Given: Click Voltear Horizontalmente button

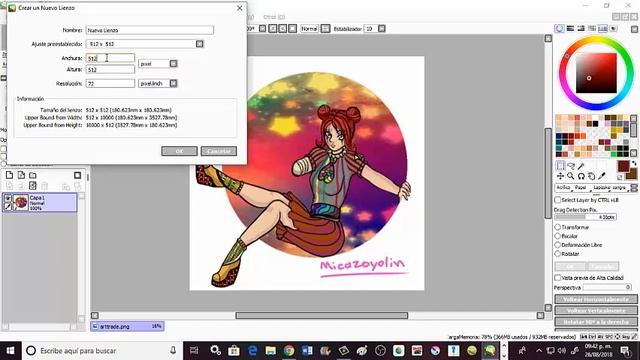Looking at the screenshot, I should [596, 299].
